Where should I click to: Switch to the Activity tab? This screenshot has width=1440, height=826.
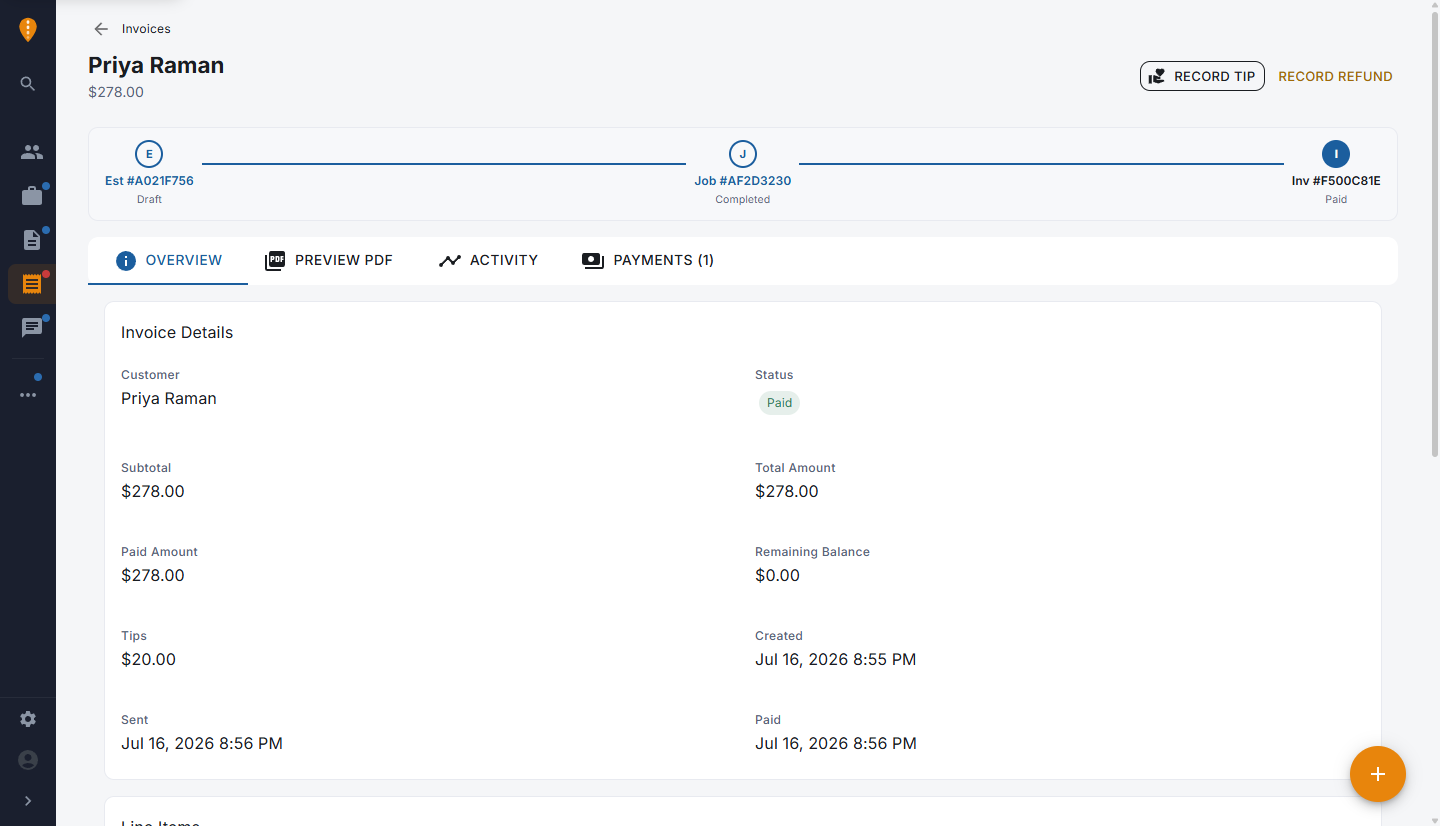coord(488,260)
